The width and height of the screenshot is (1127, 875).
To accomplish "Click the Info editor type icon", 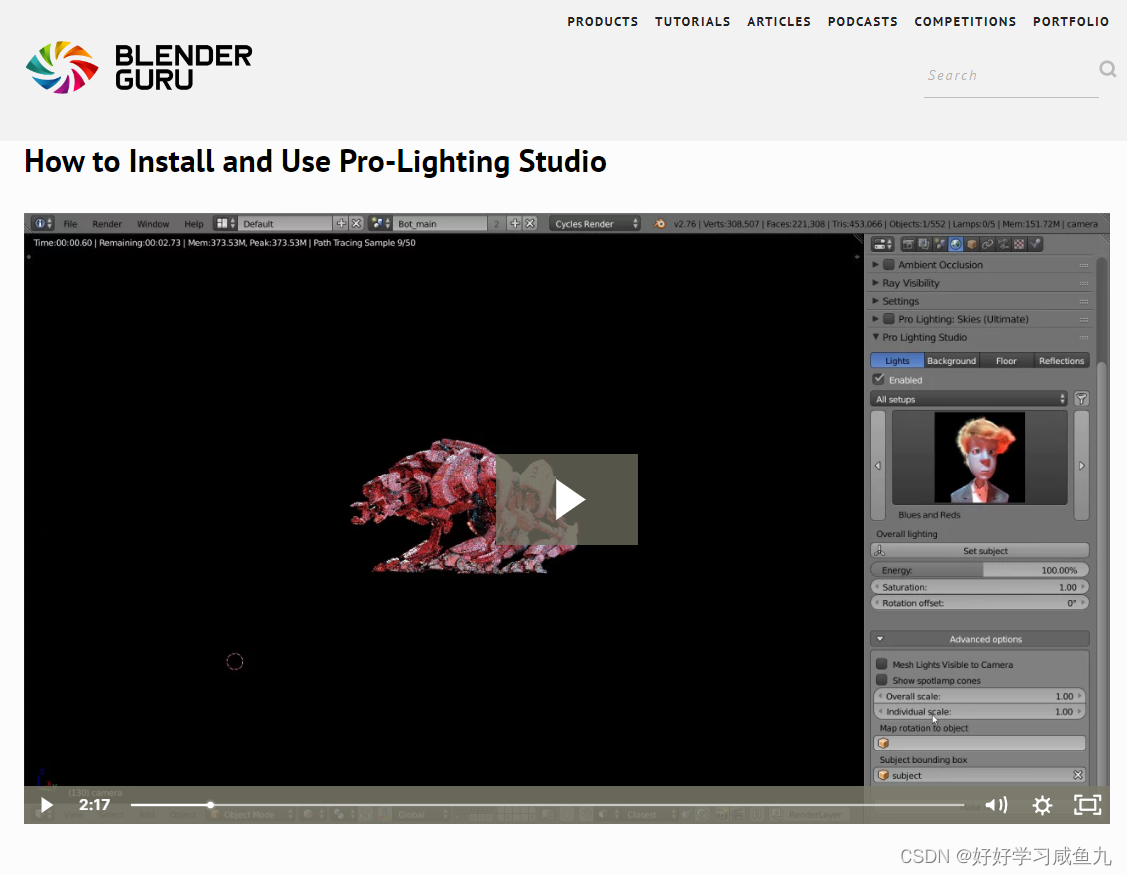I will click(x=43, y=224).
